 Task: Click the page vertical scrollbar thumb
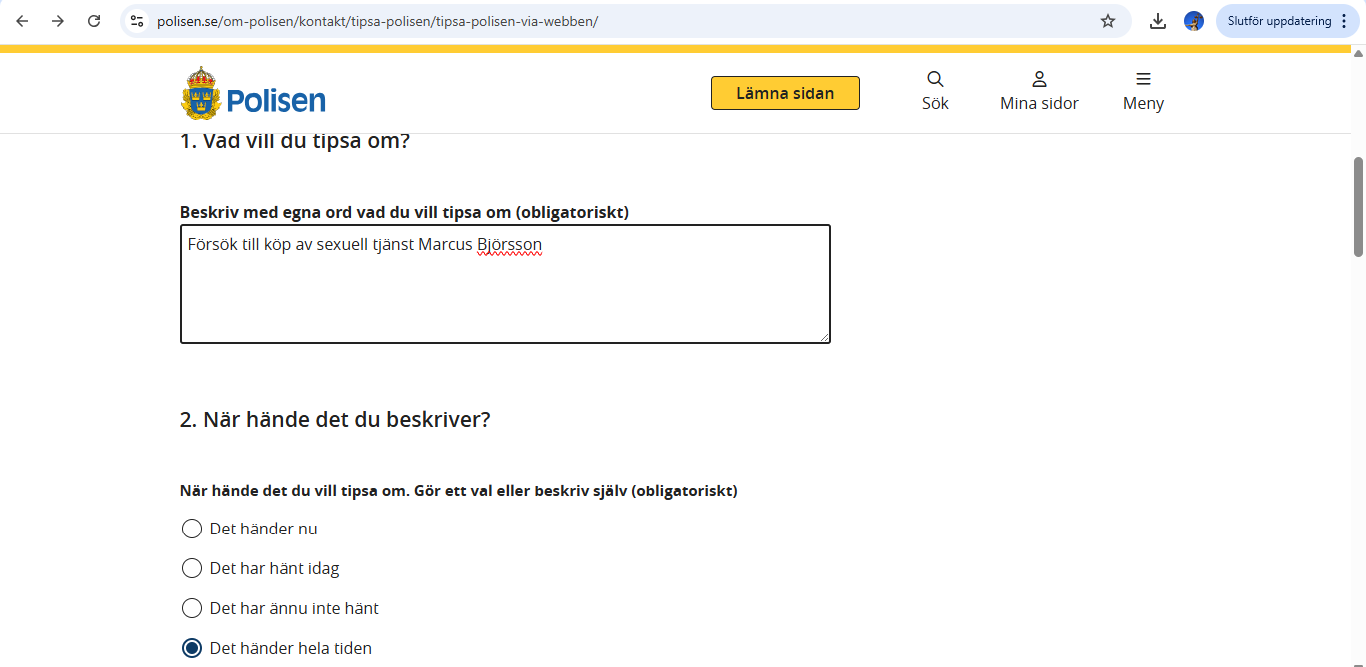click(1358, 205)
